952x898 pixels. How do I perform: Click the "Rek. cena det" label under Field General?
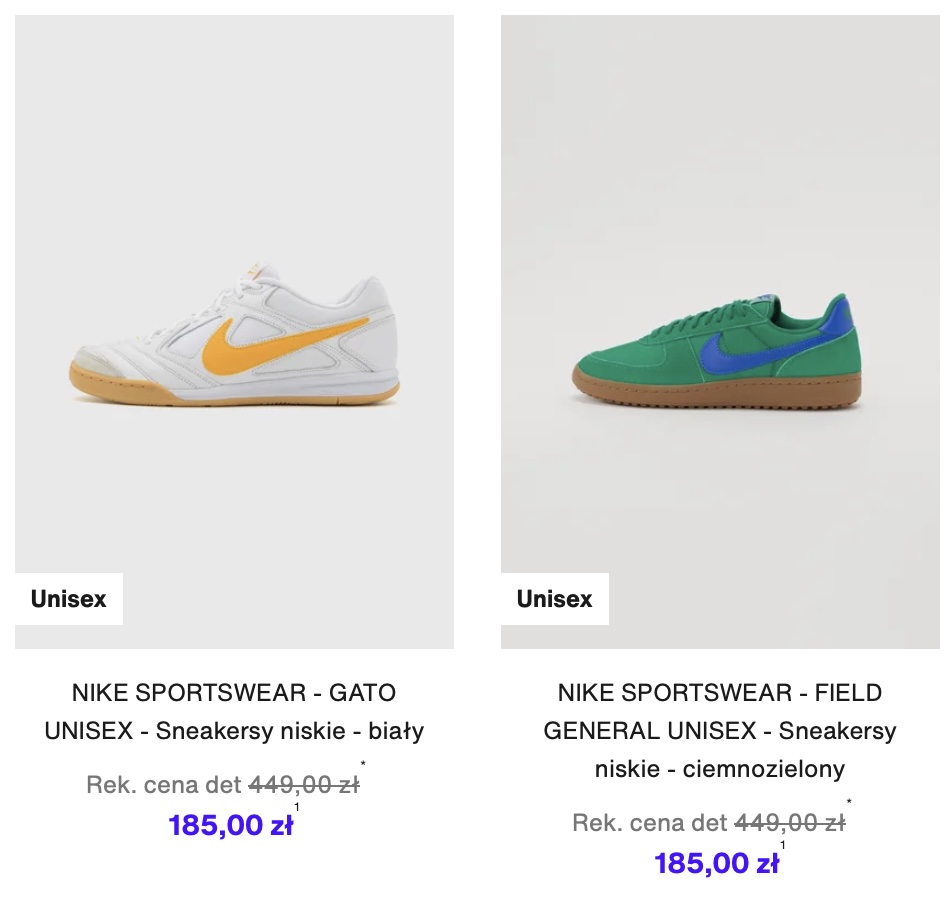pyautogui.click(x=650, y=823)
